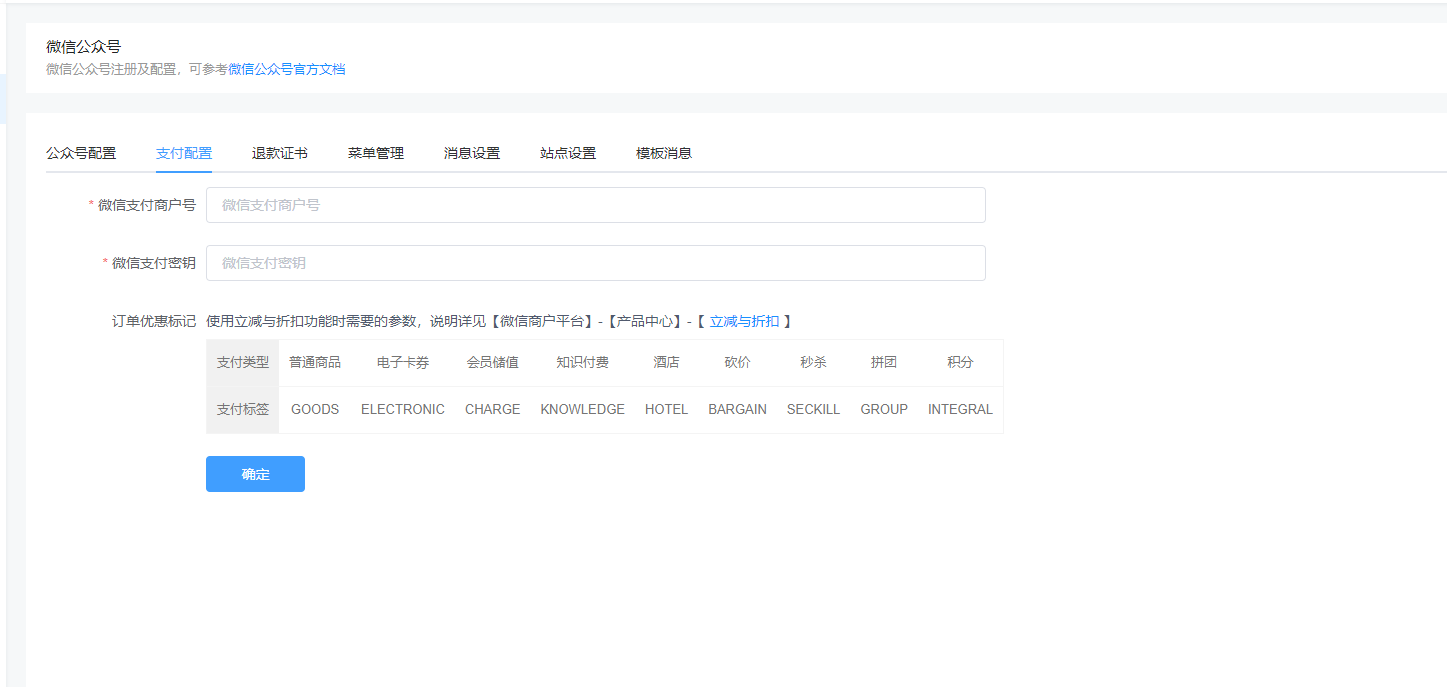Click the 酒店 table cell
1447x687 pixels.
tap(666, 362)
